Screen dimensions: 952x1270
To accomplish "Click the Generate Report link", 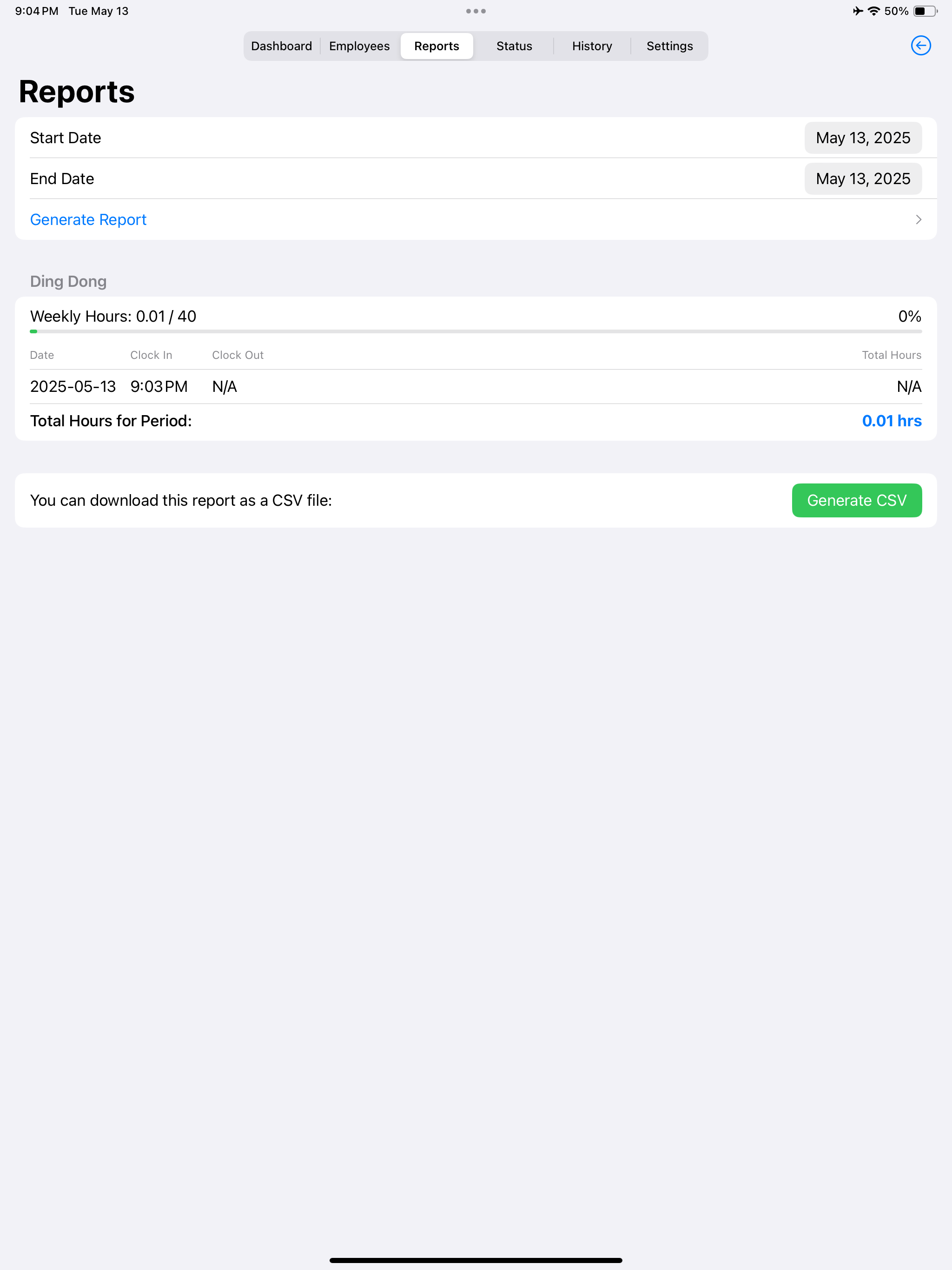I will [x=88, y=219].
